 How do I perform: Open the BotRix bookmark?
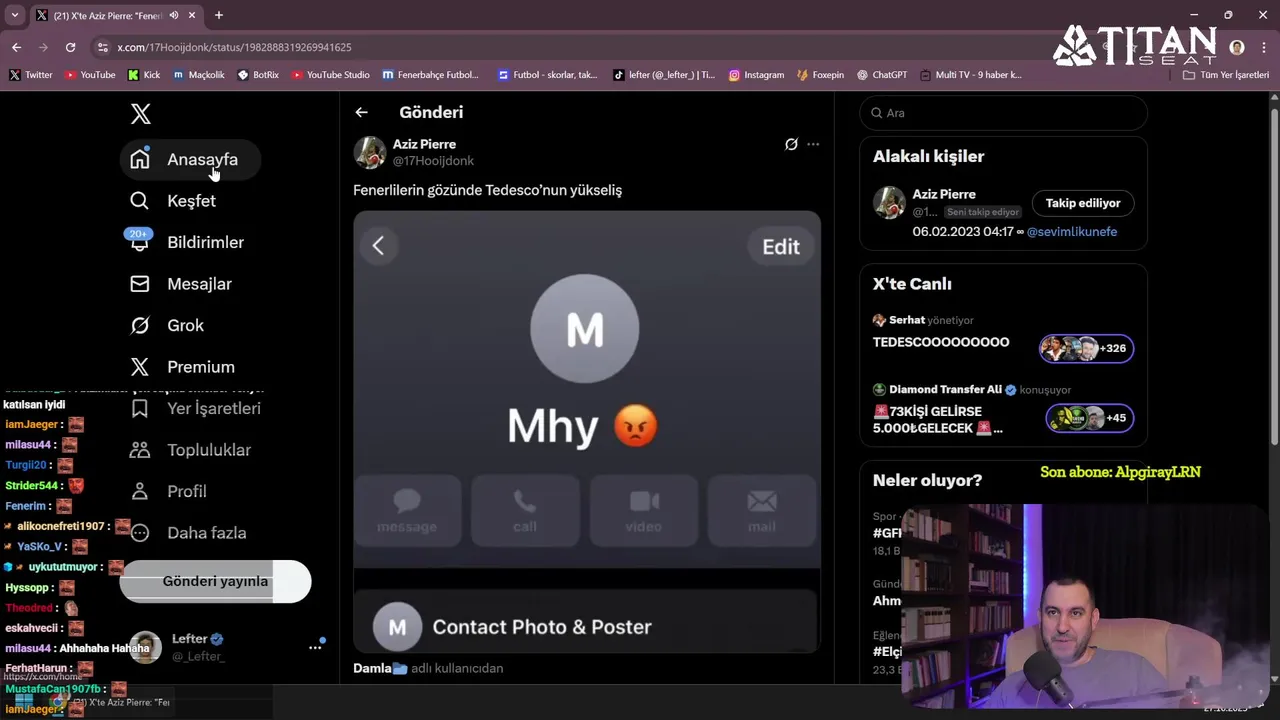(258, 75)
